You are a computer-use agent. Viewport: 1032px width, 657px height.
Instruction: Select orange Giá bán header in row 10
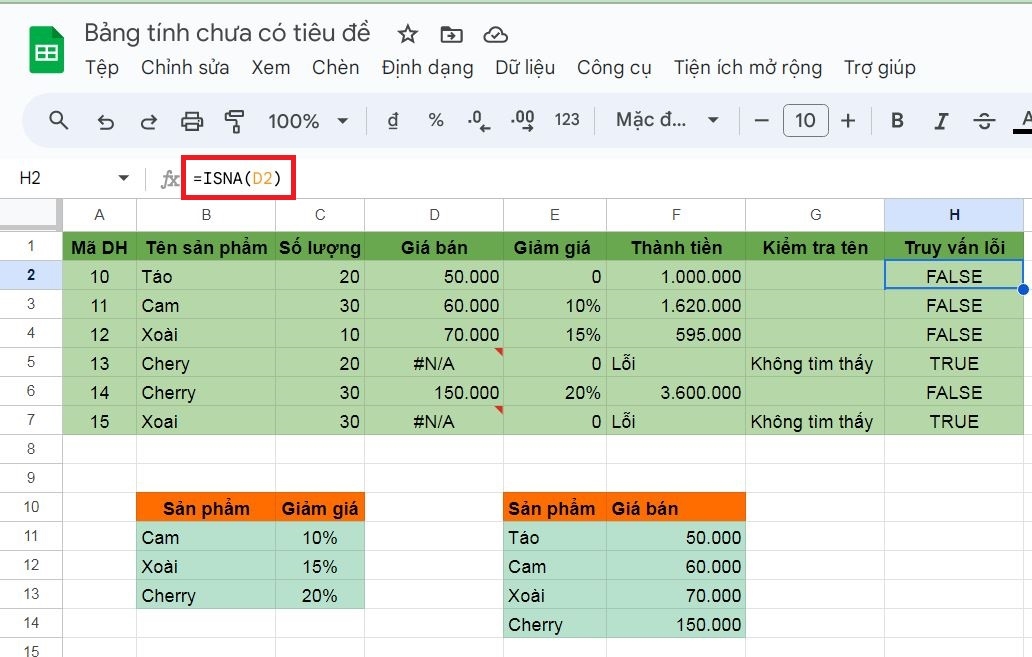pos(676,508)
